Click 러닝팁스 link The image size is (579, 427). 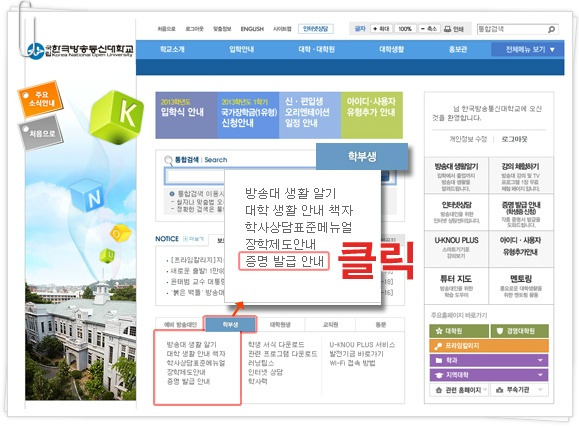click(261, 363)
